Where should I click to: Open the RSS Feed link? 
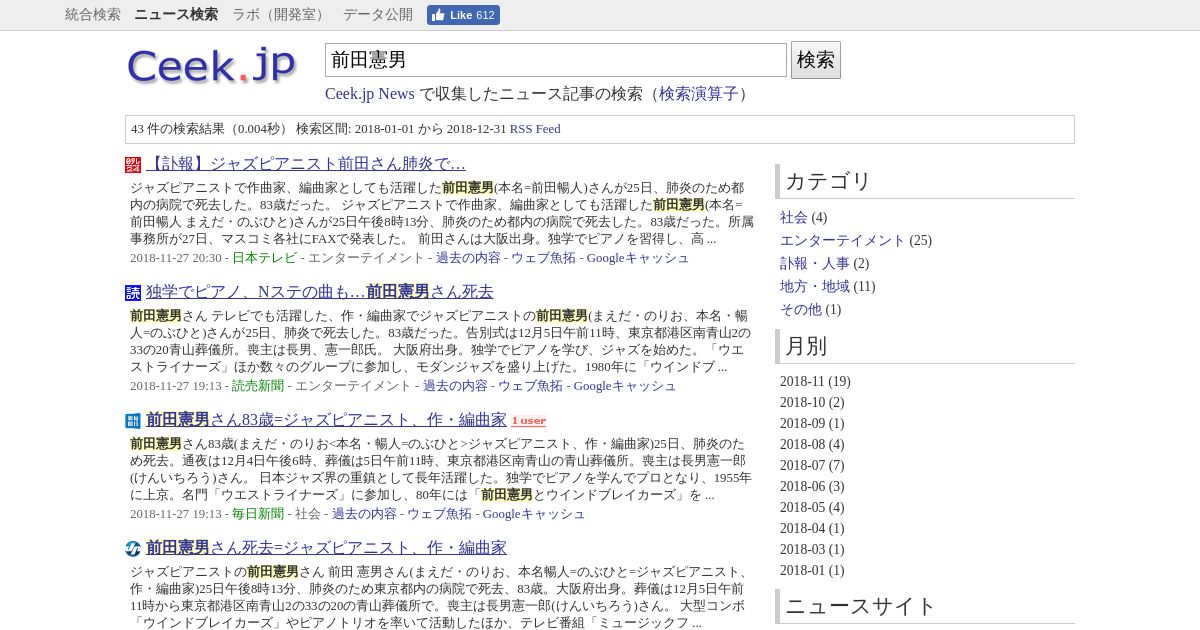pyautogui.click(x=535, y=129)
